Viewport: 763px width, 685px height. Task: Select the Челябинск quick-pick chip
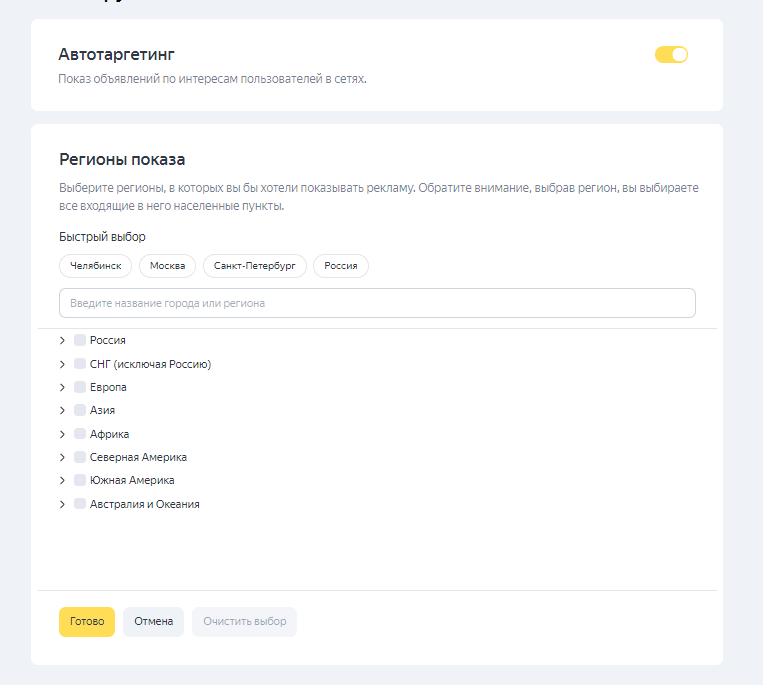(x=95, y=266)
